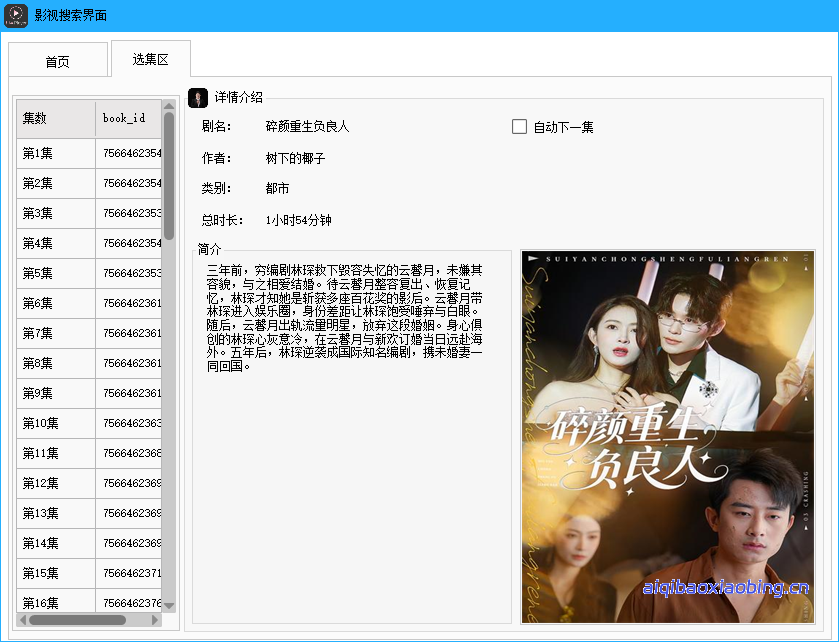Click the small avatar icon beside 详情介绍
The width and height of the screenshot is (839, 642).
pyautogui.click(x=198, y=97)
